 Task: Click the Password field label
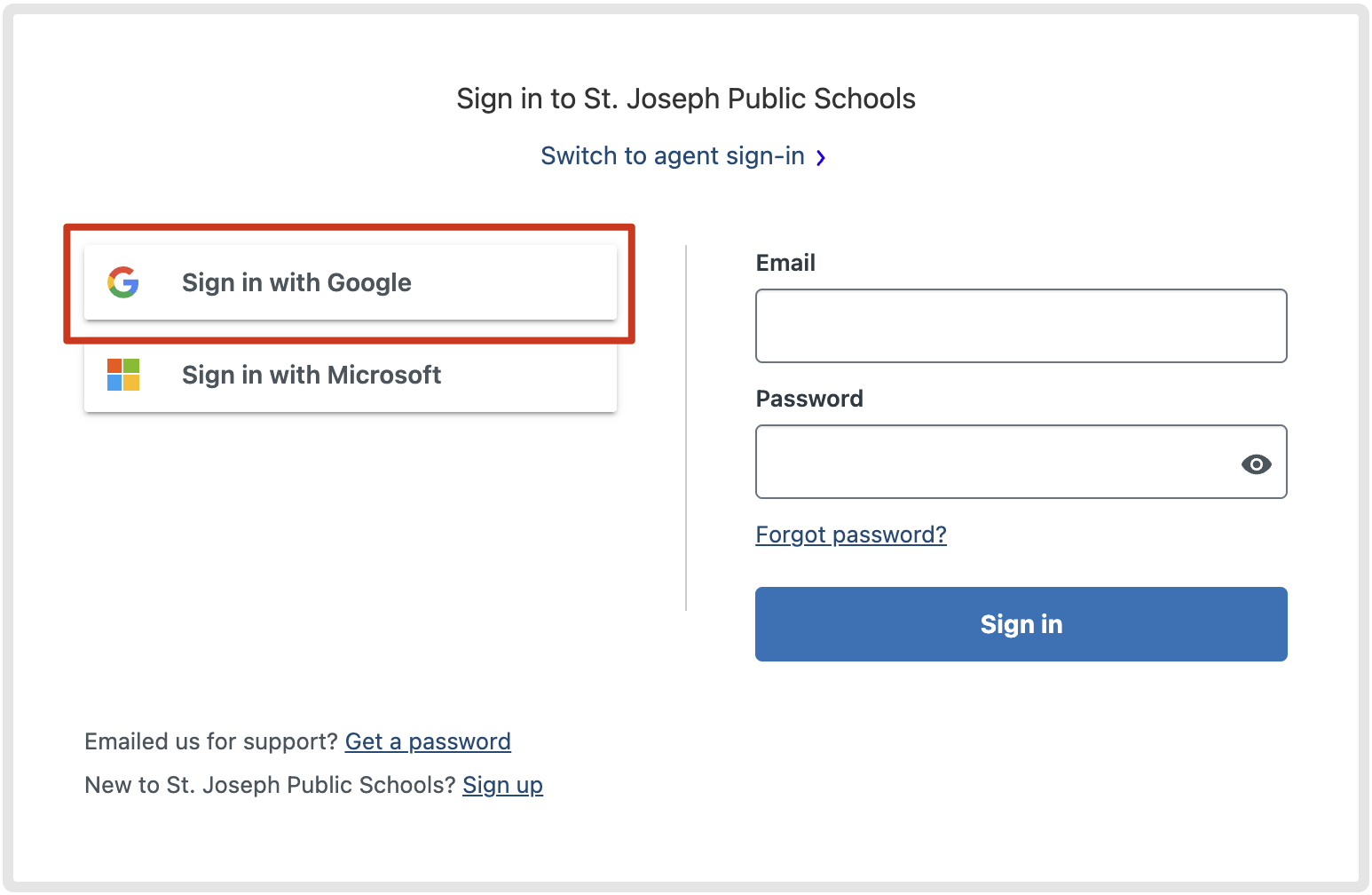pyautogui.click(x=808, y=399)
